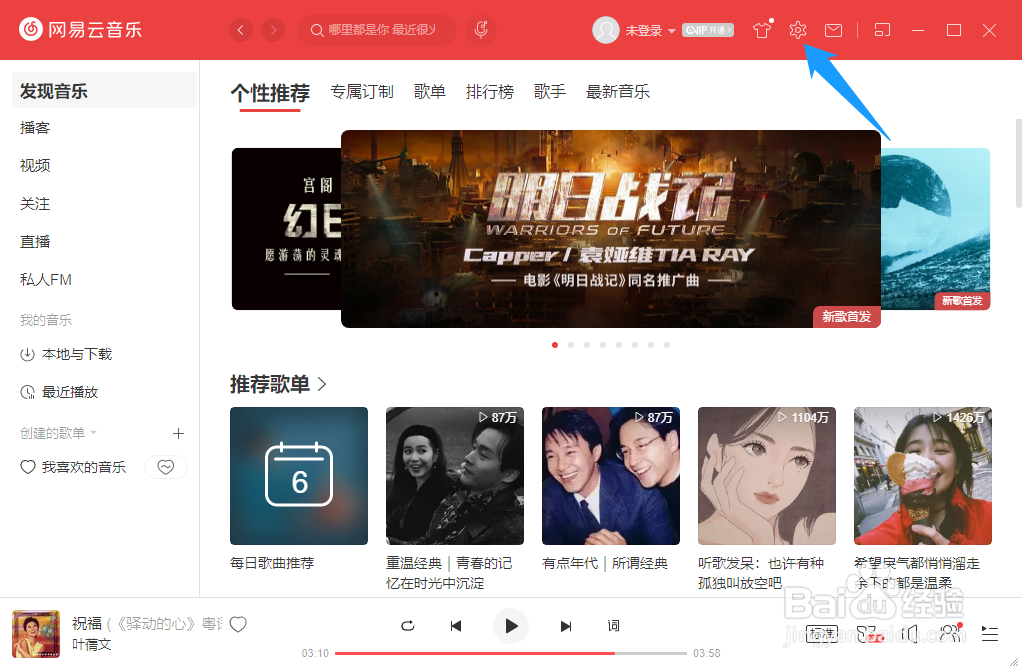The image size is (1022, 670).
Task: Skip to the next track
Action: (x=566, y=626)
